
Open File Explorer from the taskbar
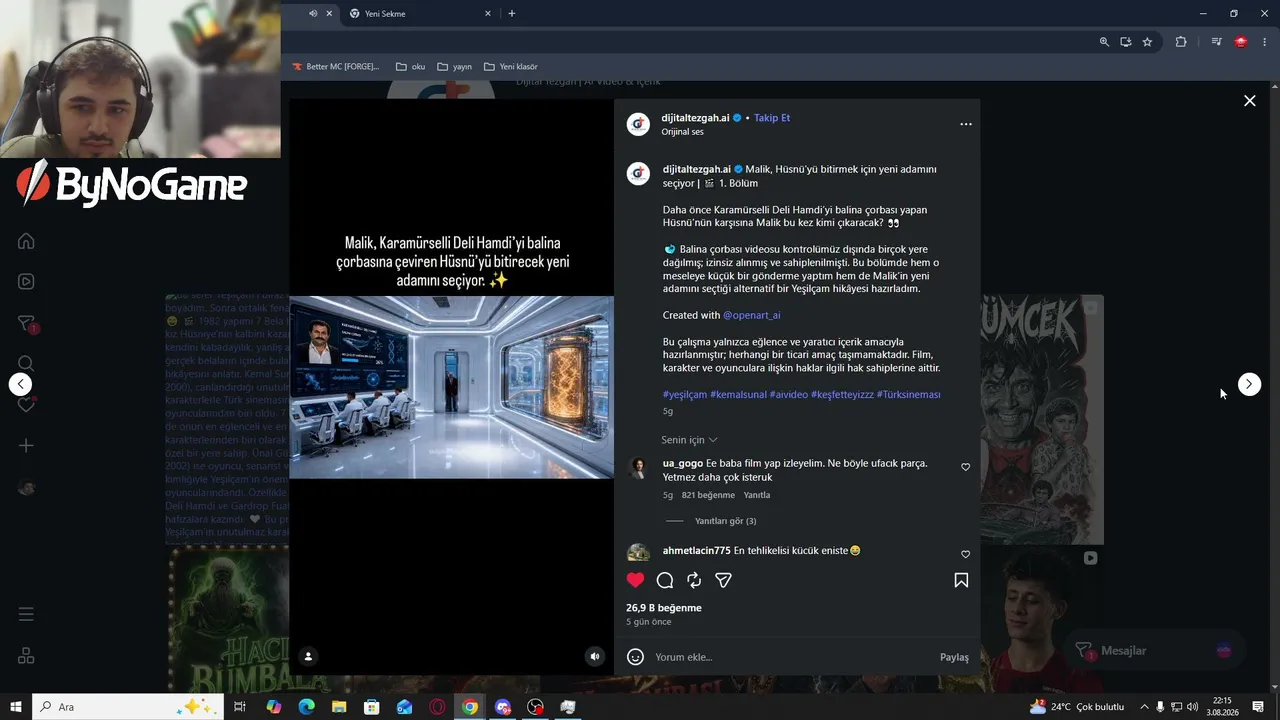pyautogui.click(x=339, y=707)
